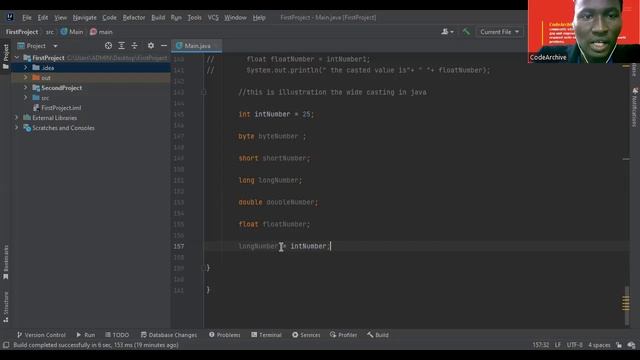640x360 pixels.
Task: Open the Edit menu
Action: pos(43,18)
